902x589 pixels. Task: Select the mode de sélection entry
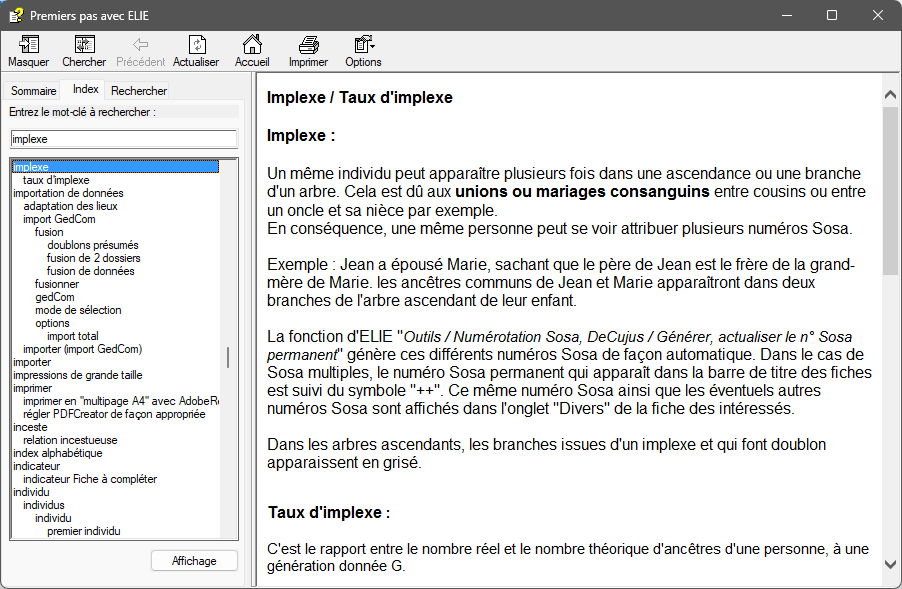pyautogui.click(x=78, y=310)
